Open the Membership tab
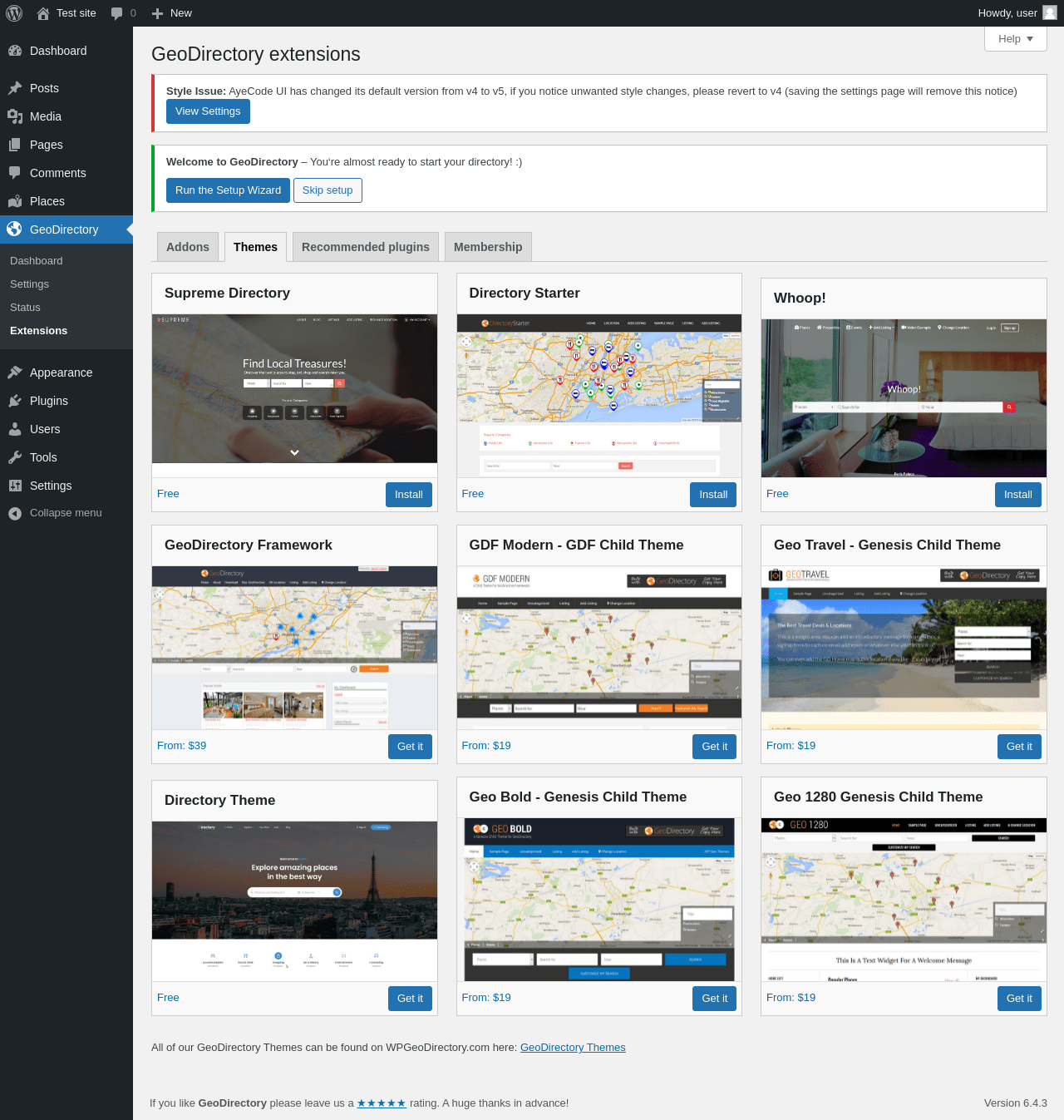Viewport: 1064px width, 1120px height. point(488,247)
